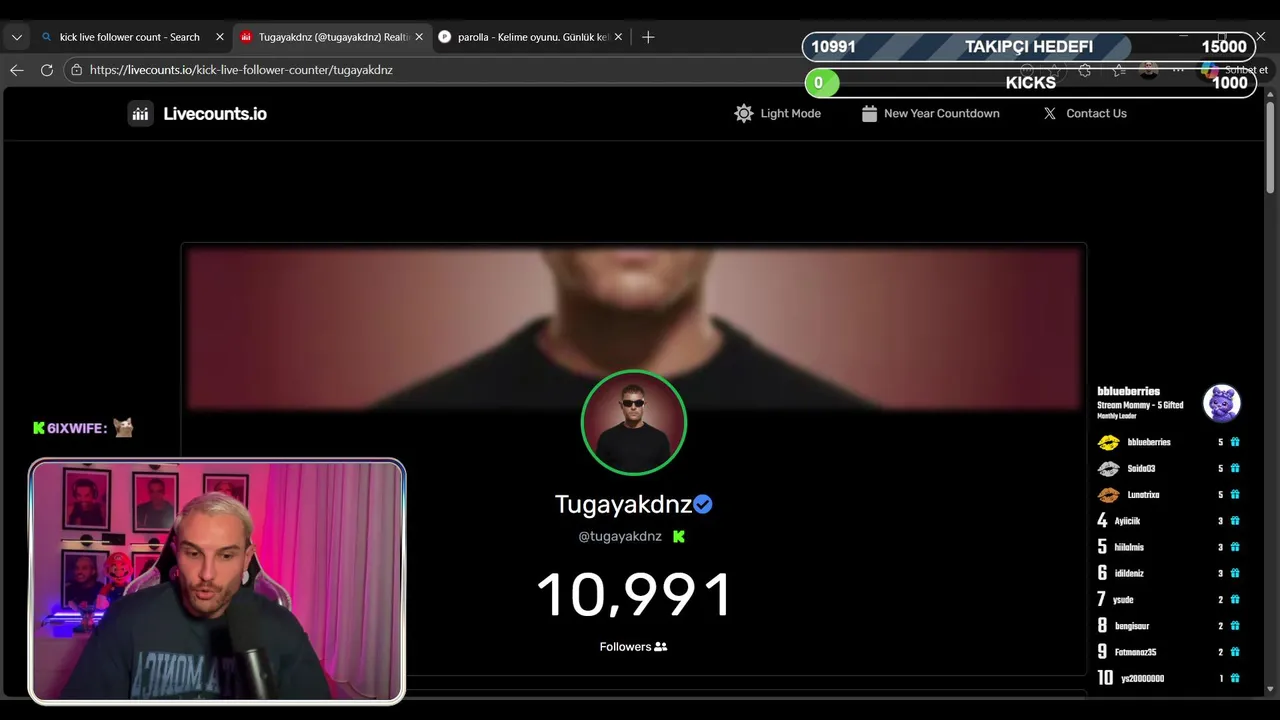Open the browser profile avatar menu

click(x=1148, y=70)
